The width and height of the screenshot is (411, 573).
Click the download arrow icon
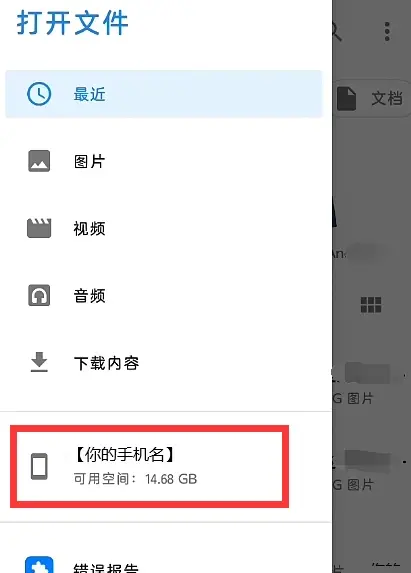tap(39, 362)
